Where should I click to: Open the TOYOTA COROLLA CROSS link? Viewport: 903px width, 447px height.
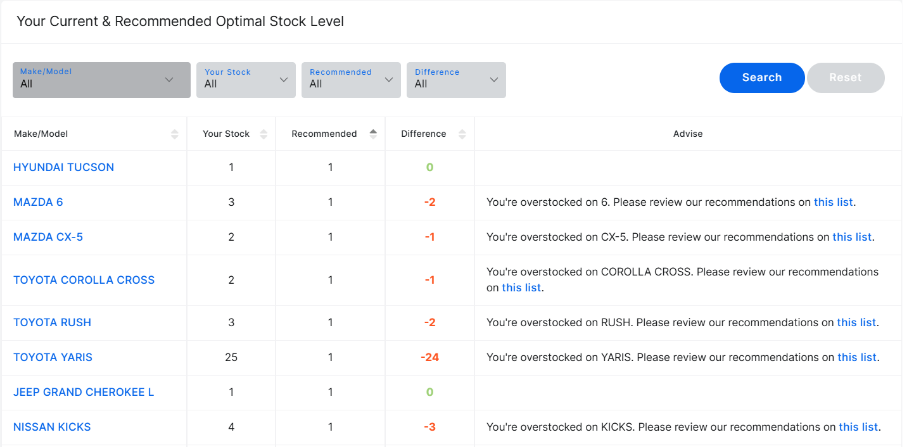point(84,280)
